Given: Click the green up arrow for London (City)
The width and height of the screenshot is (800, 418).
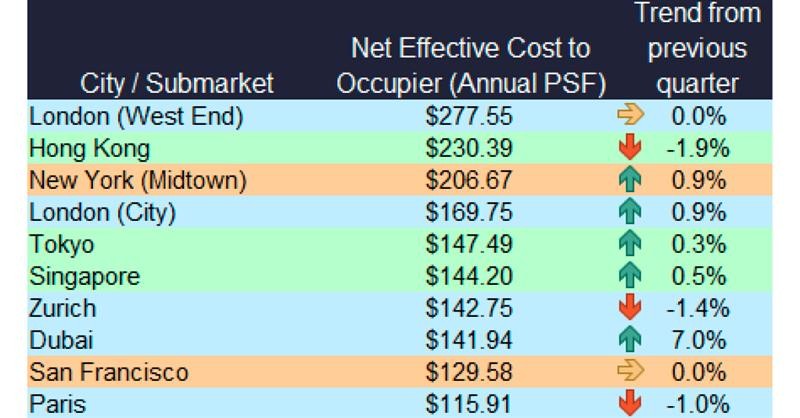Looking at the screenshot, I should (630, 213).
